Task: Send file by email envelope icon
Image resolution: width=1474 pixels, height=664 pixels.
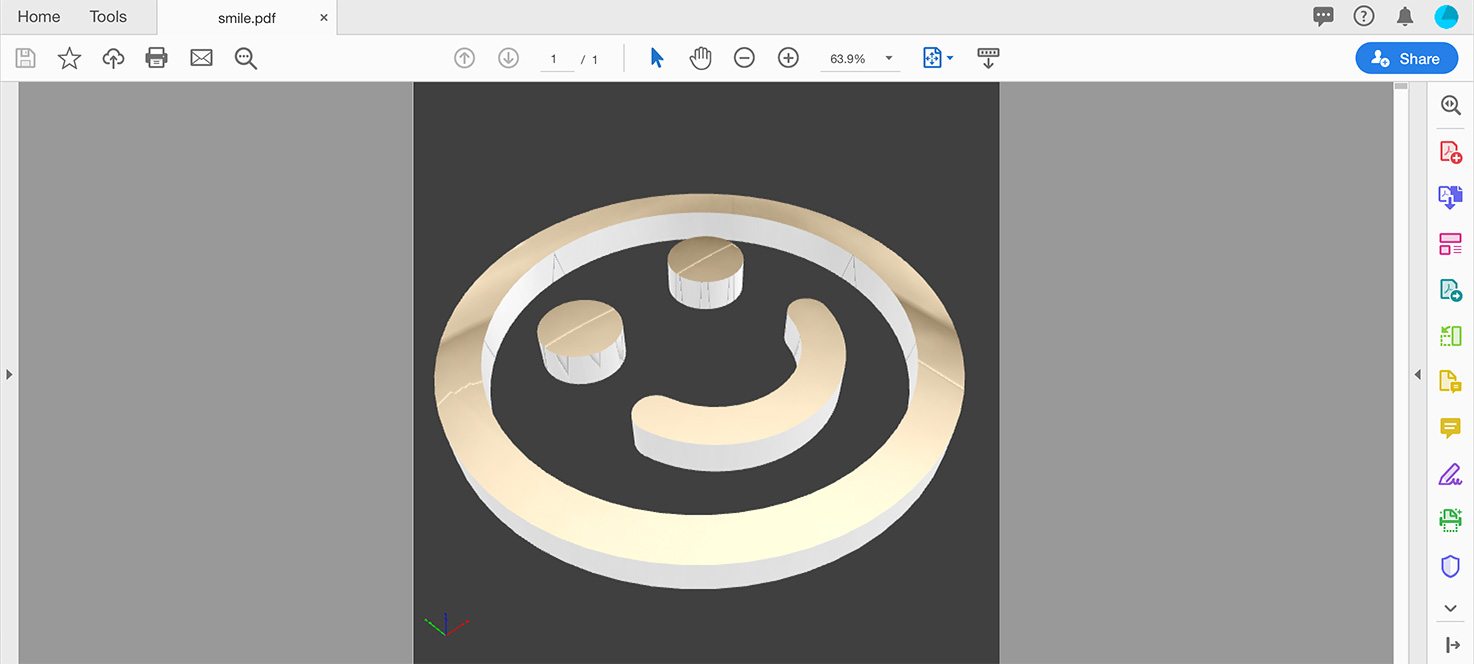Action: coord(201,58)
